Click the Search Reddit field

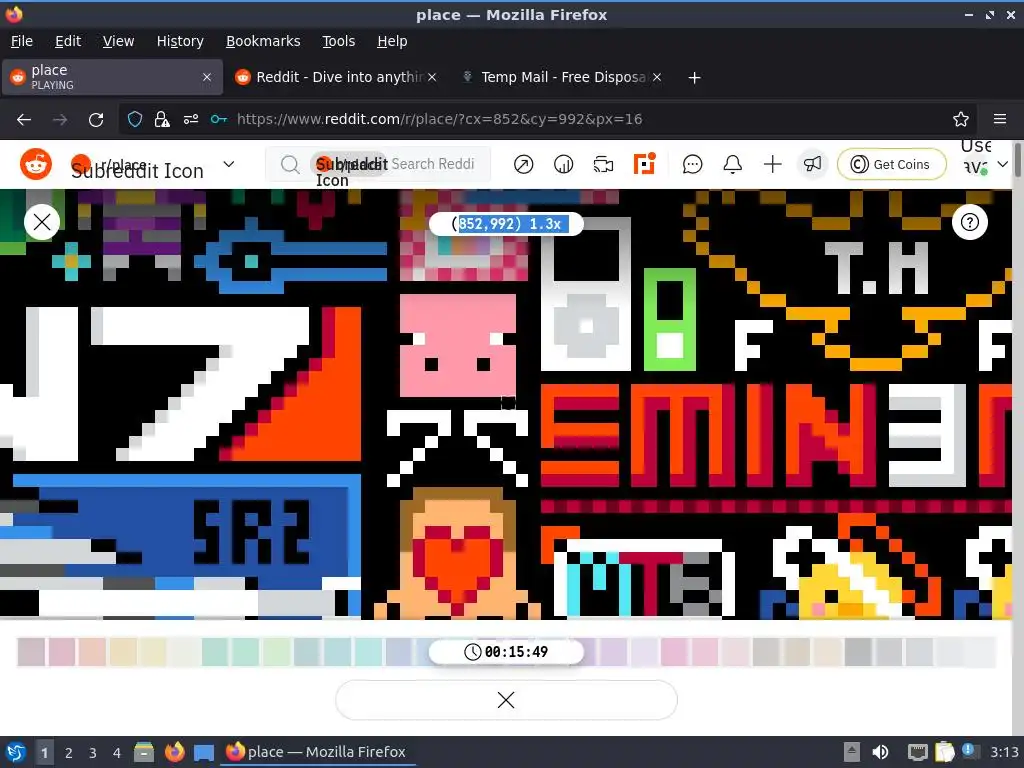click(379, 164)
